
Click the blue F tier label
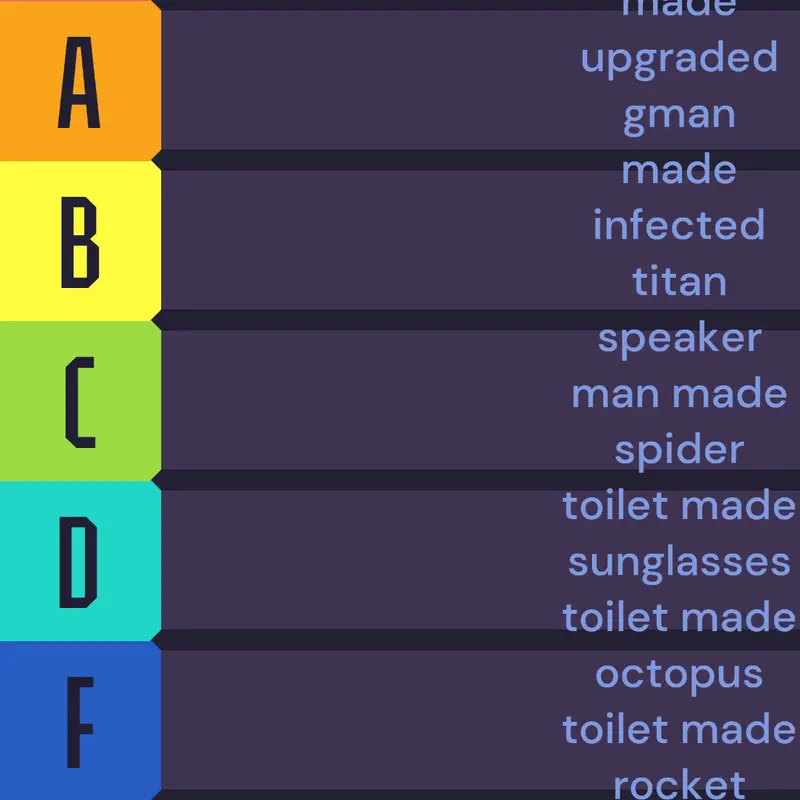(80, 720)
